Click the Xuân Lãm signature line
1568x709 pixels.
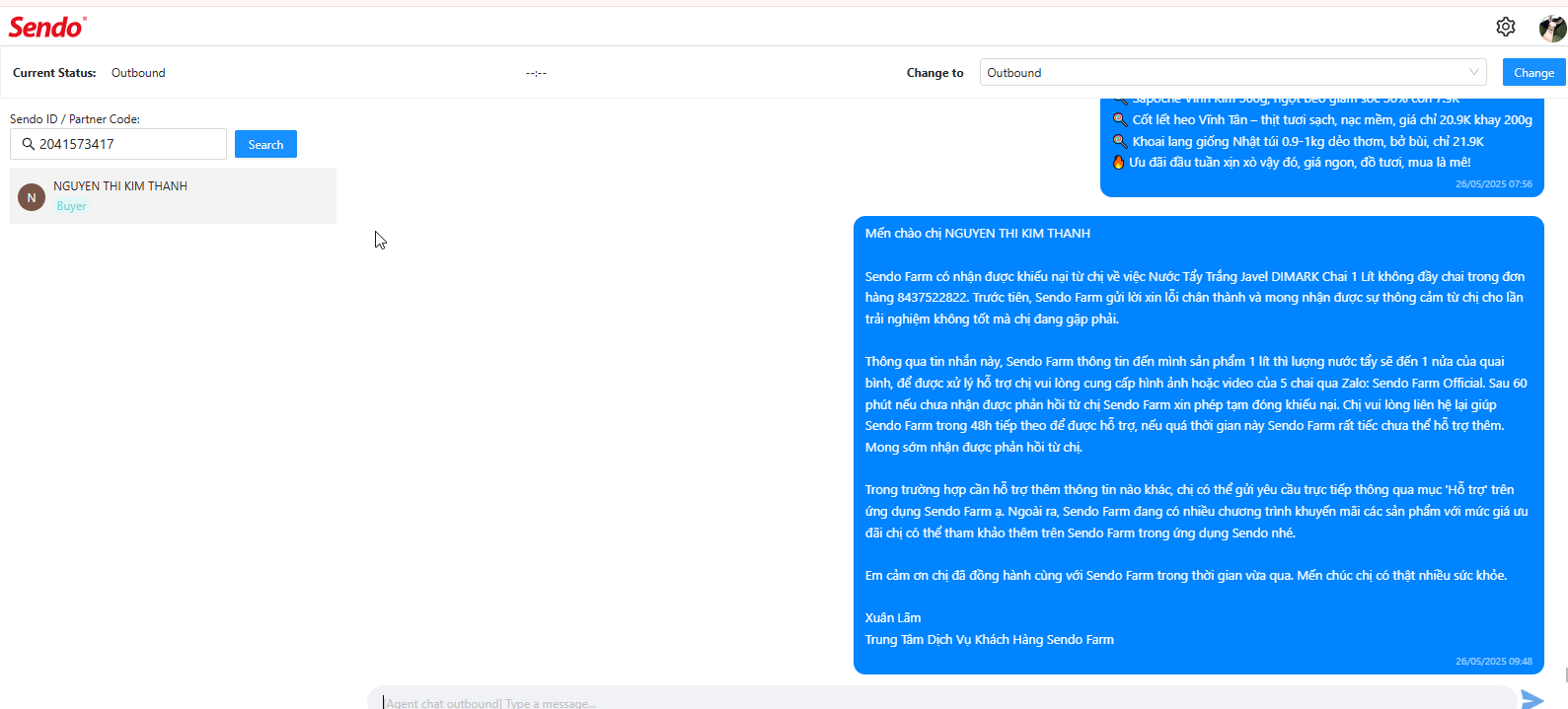tap(893, 618)
